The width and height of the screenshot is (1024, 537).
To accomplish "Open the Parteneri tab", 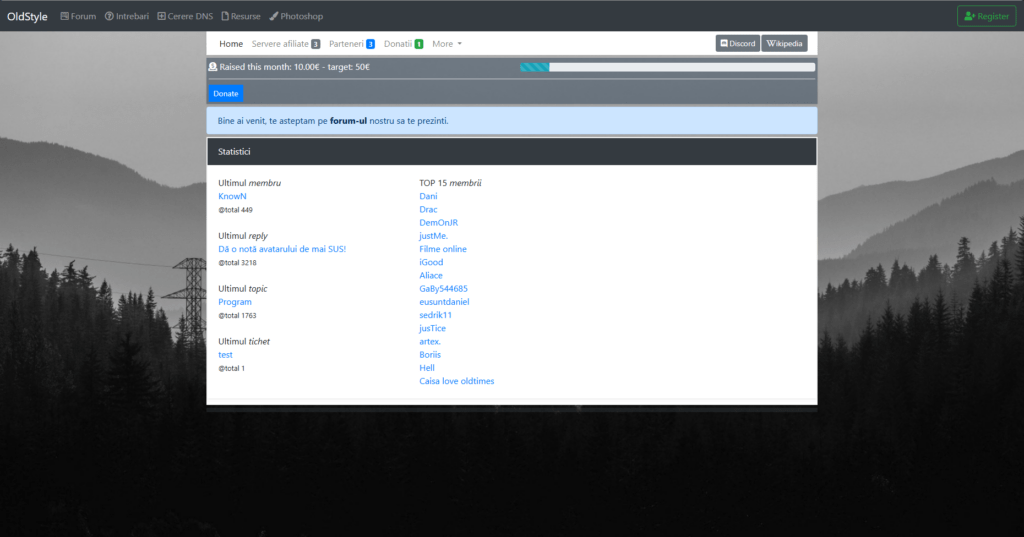I will tap(351, 44).
